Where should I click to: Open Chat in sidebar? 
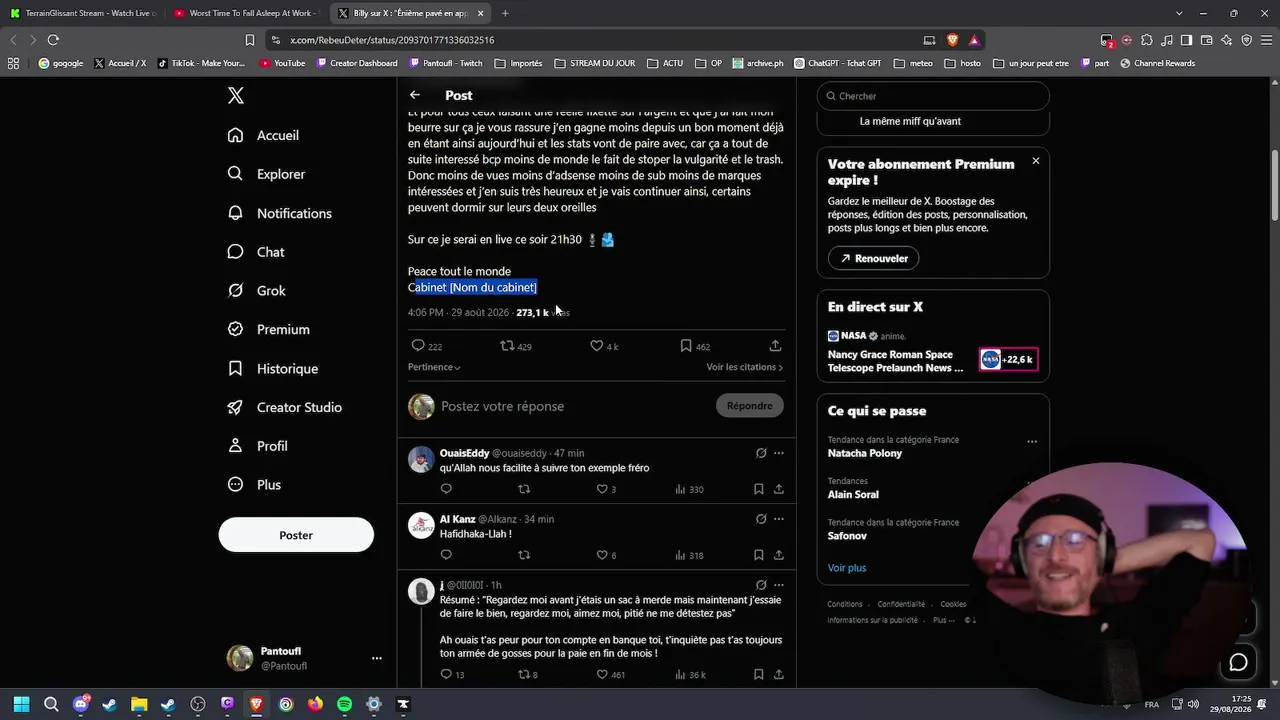[257, 252]
